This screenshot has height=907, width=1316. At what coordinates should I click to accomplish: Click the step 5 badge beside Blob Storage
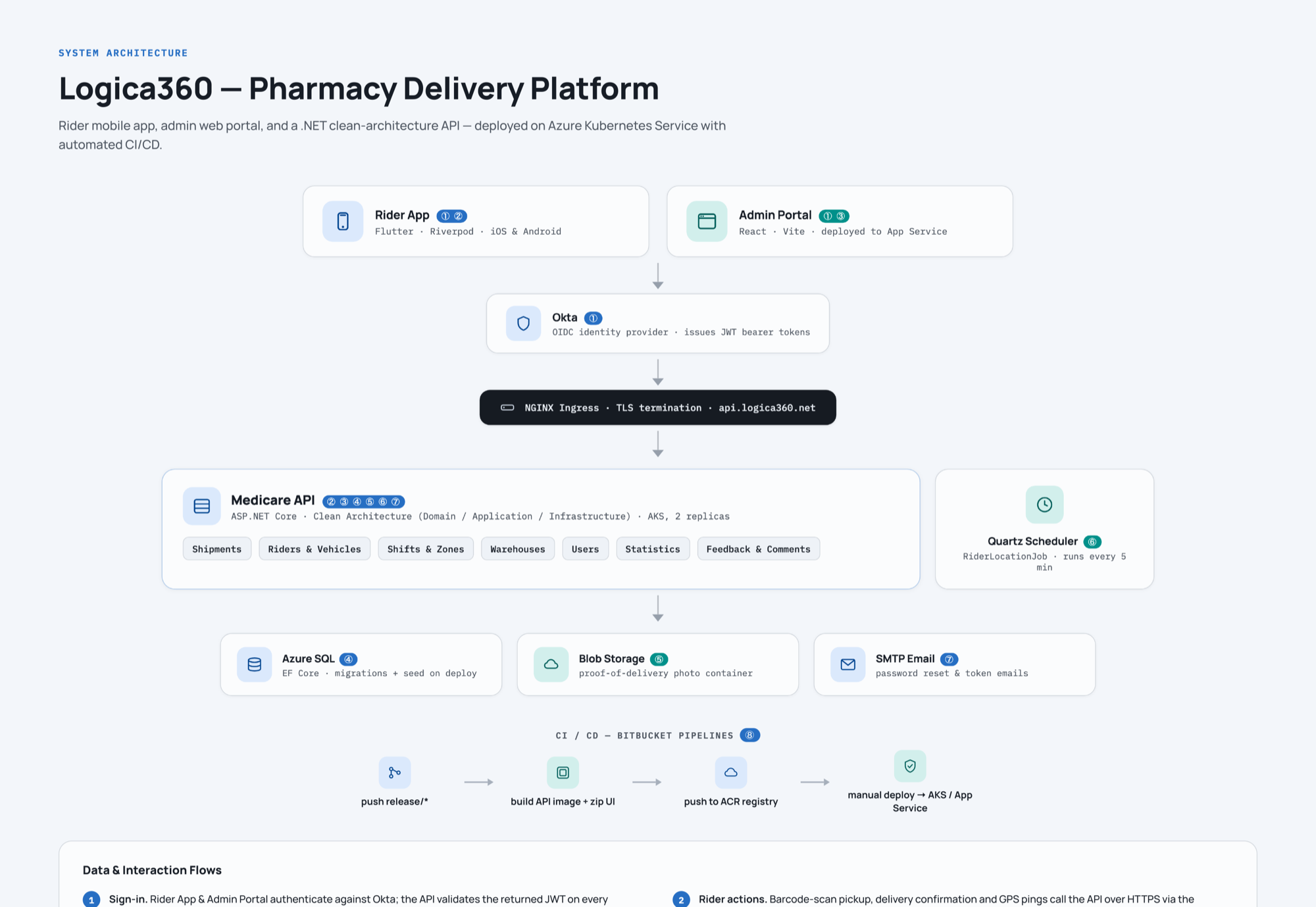[x=659, y=659]
